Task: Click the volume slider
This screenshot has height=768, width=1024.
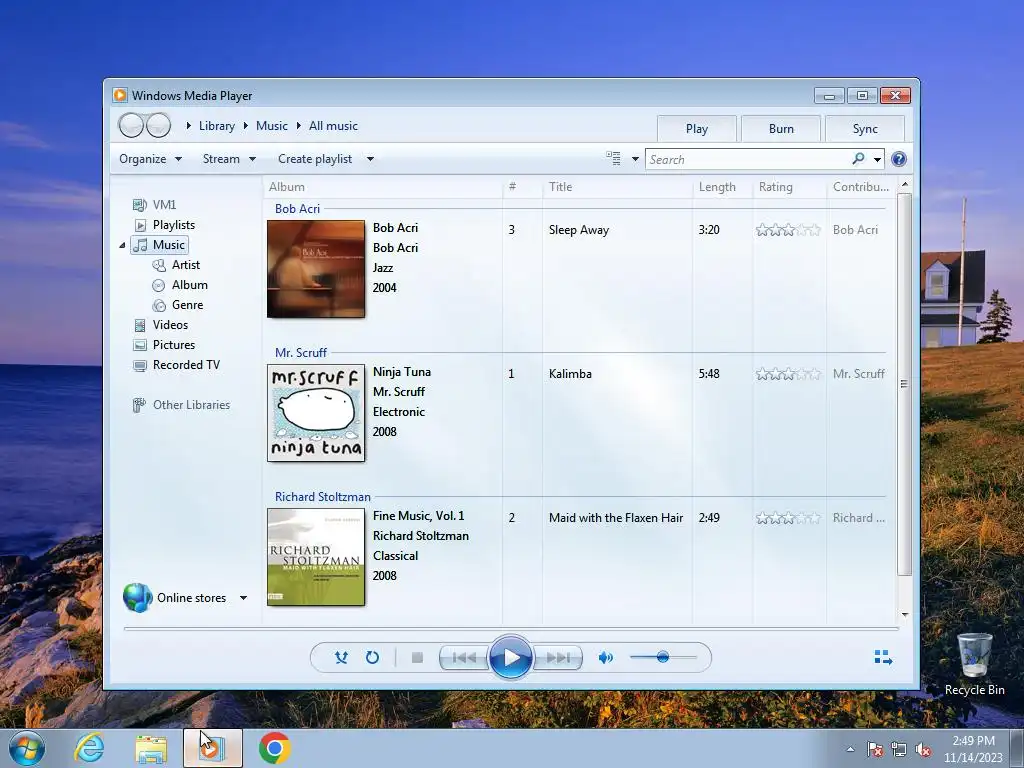Action: point(663,658)
